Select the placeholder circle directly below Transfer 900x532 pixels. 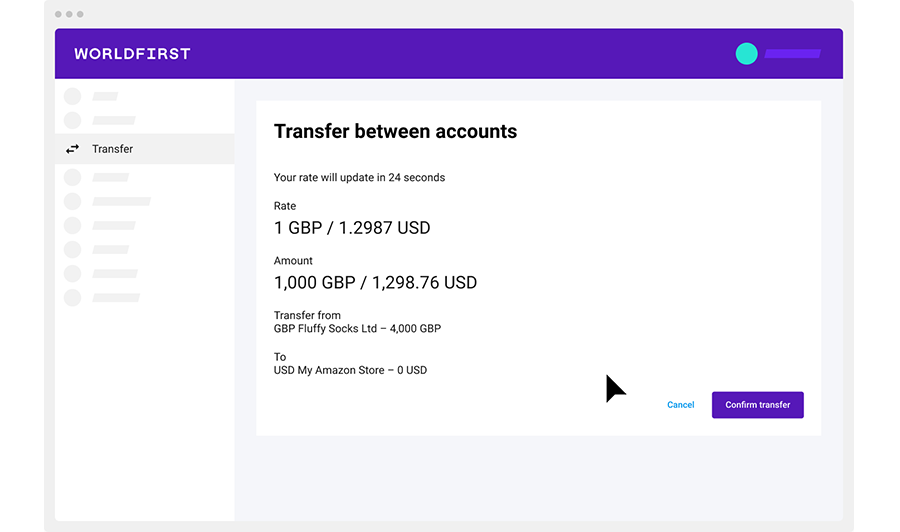pyautogui.click(x=72, y=177)
